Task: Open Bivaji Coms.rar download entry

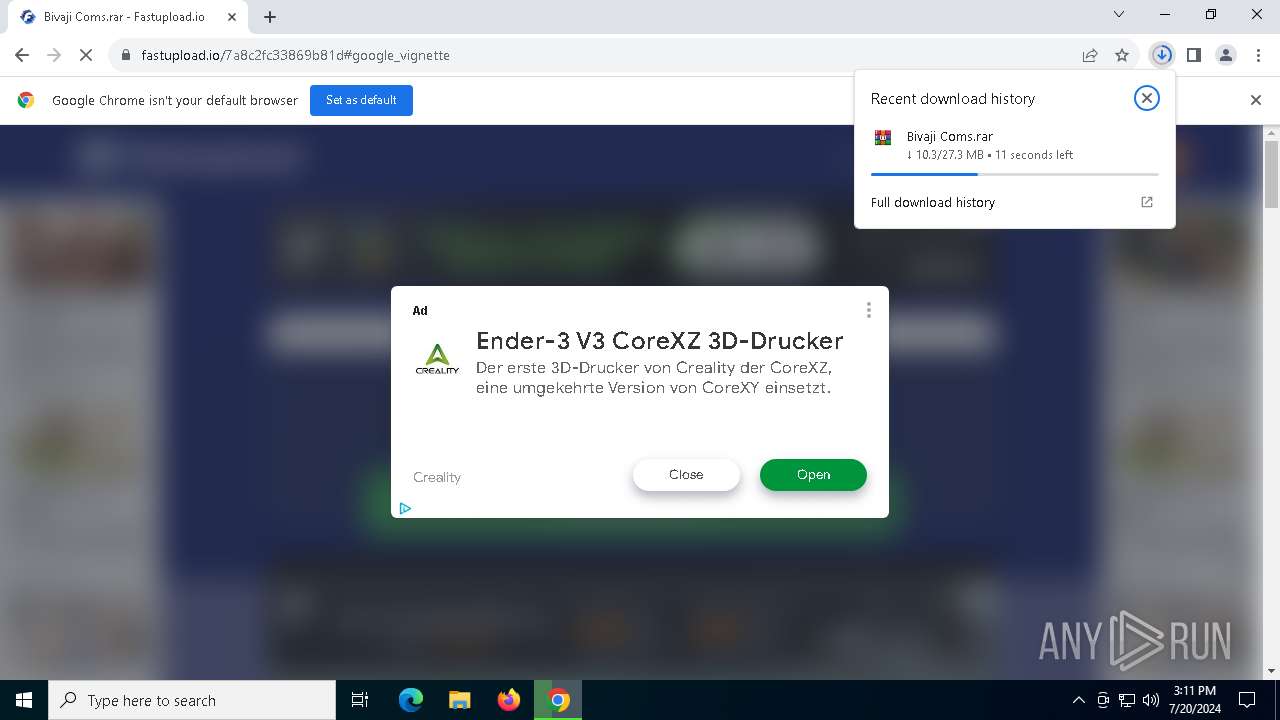Action: [1014, 145]
